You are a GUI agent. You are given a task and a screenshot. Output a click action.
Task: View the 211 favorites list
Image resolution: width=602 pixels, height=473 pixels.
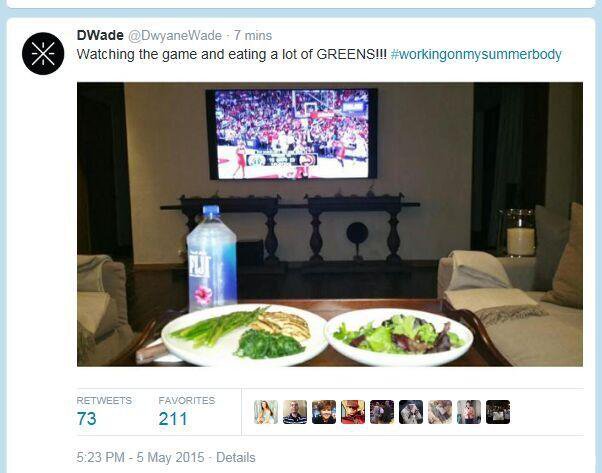click(x=187, y=411)
